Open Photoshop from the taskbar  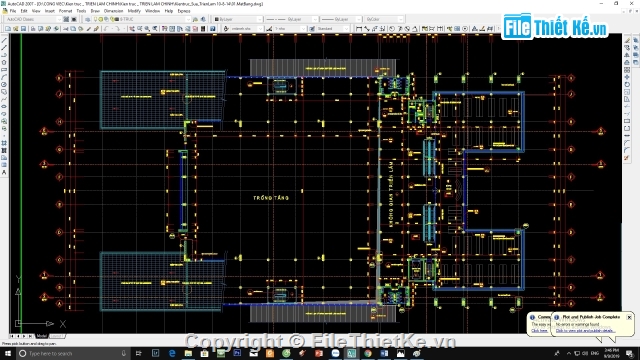click(237, 353)
